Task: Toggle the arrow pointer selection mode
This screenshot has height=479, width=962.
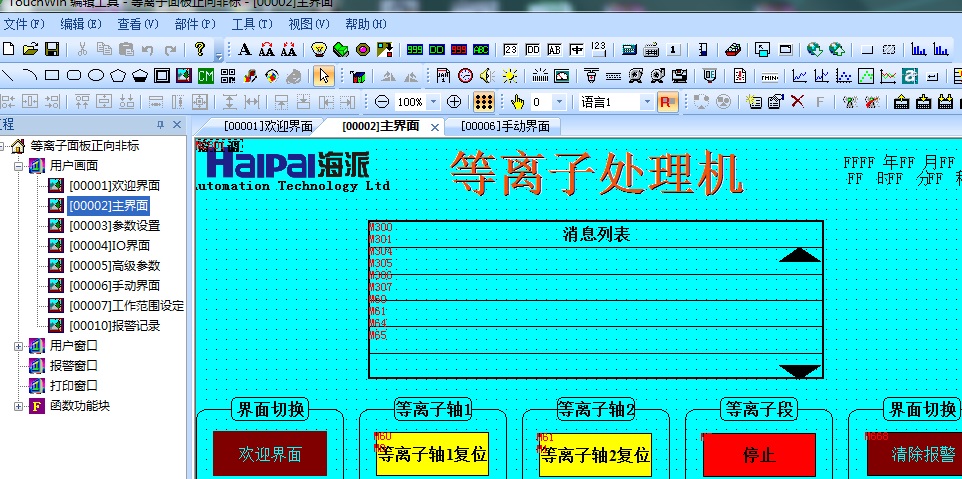Action: tap(323, 75)
